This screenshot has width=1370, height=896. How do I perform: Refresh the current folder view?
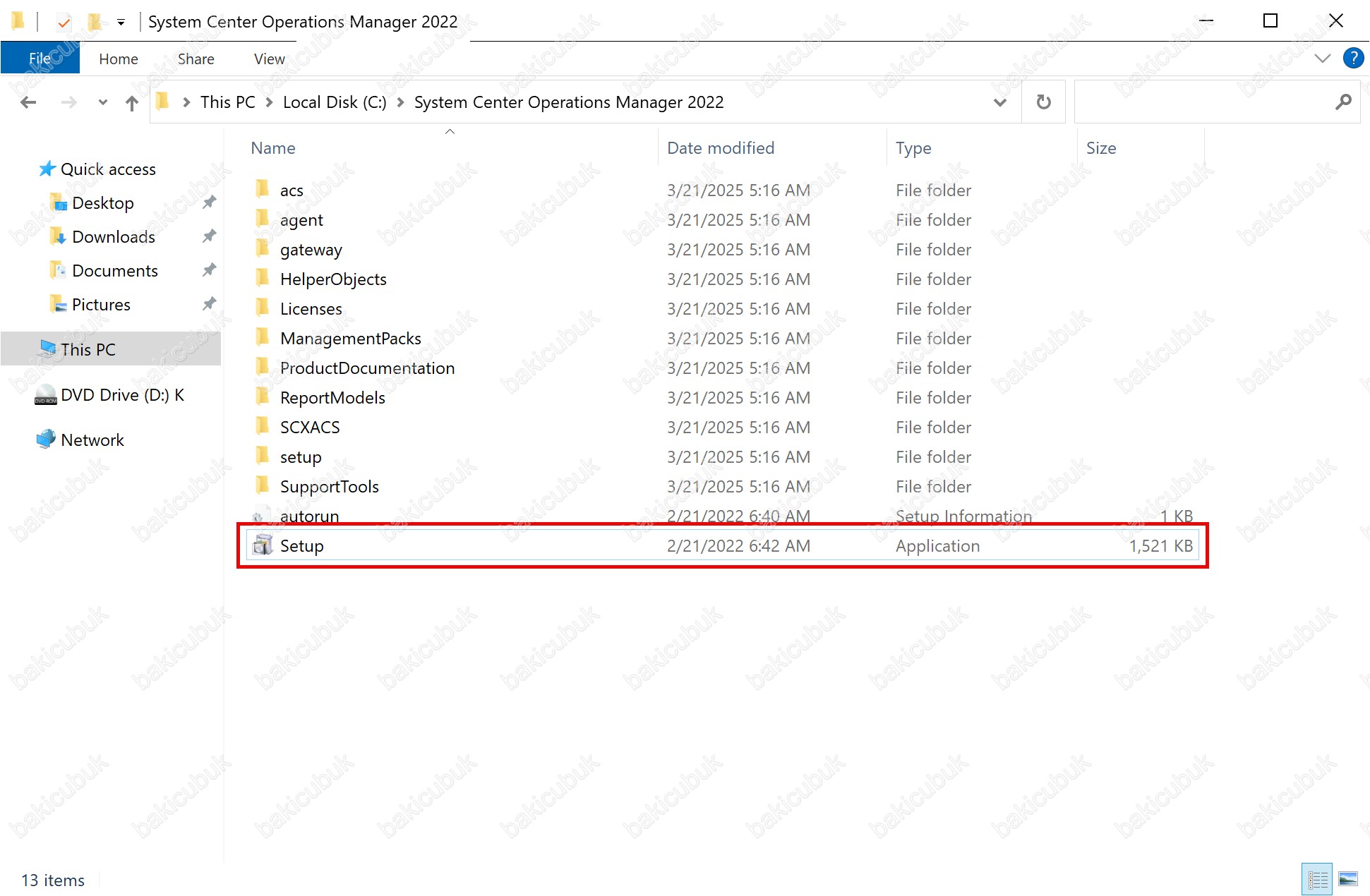click(1043, 102)
